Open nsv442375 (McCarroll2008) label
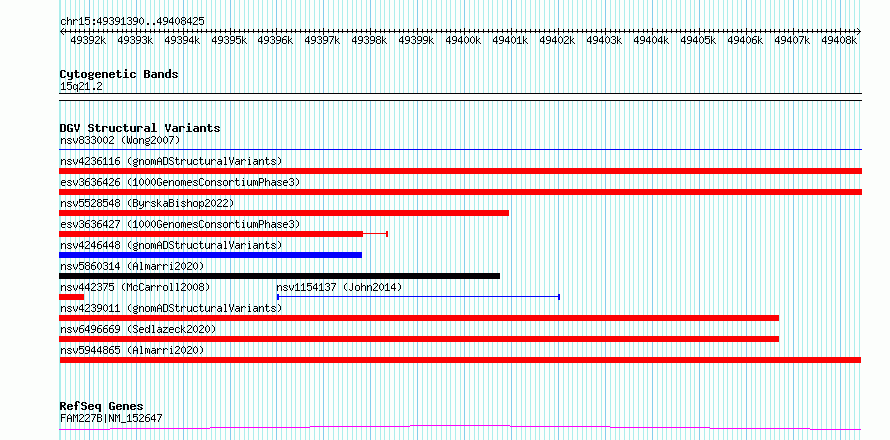 coord(135,287)
